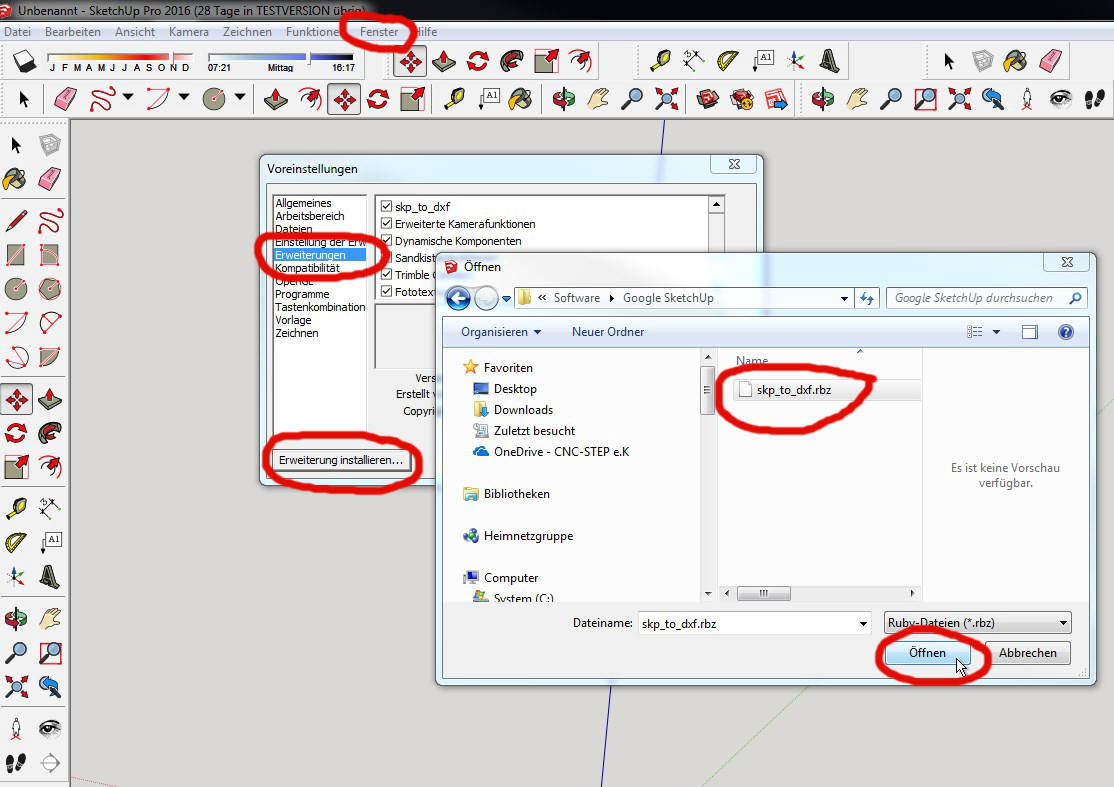Select Rectangle tool in left palette
1114x787 pixels.
click(16, 255)
